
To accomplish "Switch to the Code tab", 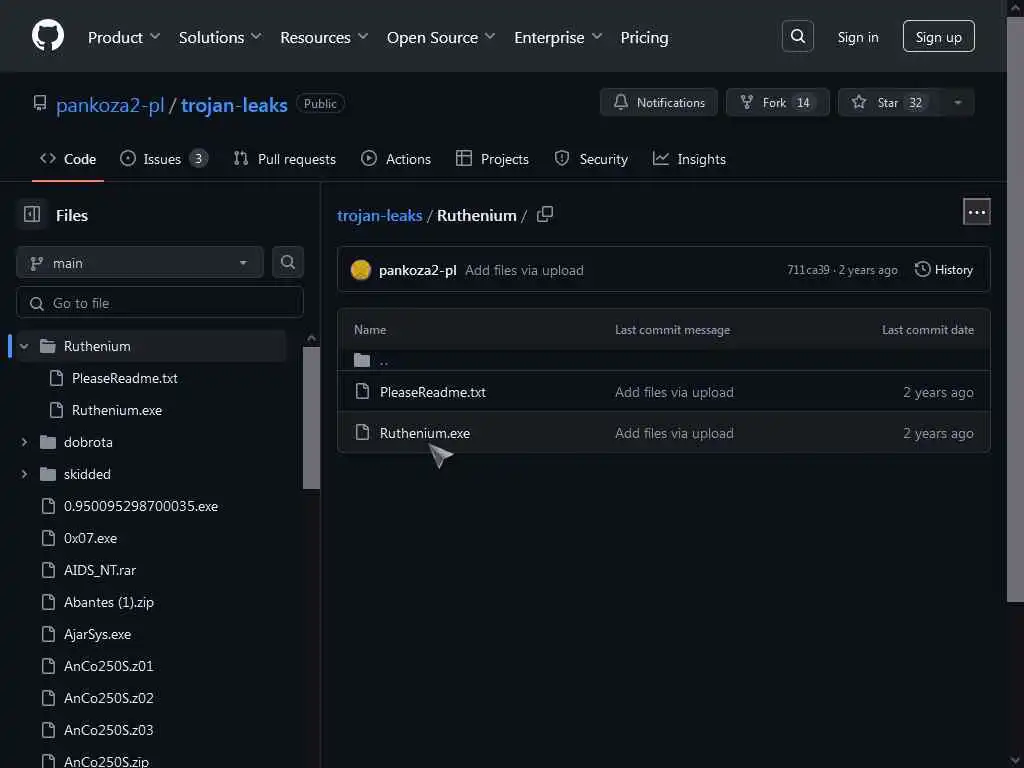I will click(x=68, y=159).
